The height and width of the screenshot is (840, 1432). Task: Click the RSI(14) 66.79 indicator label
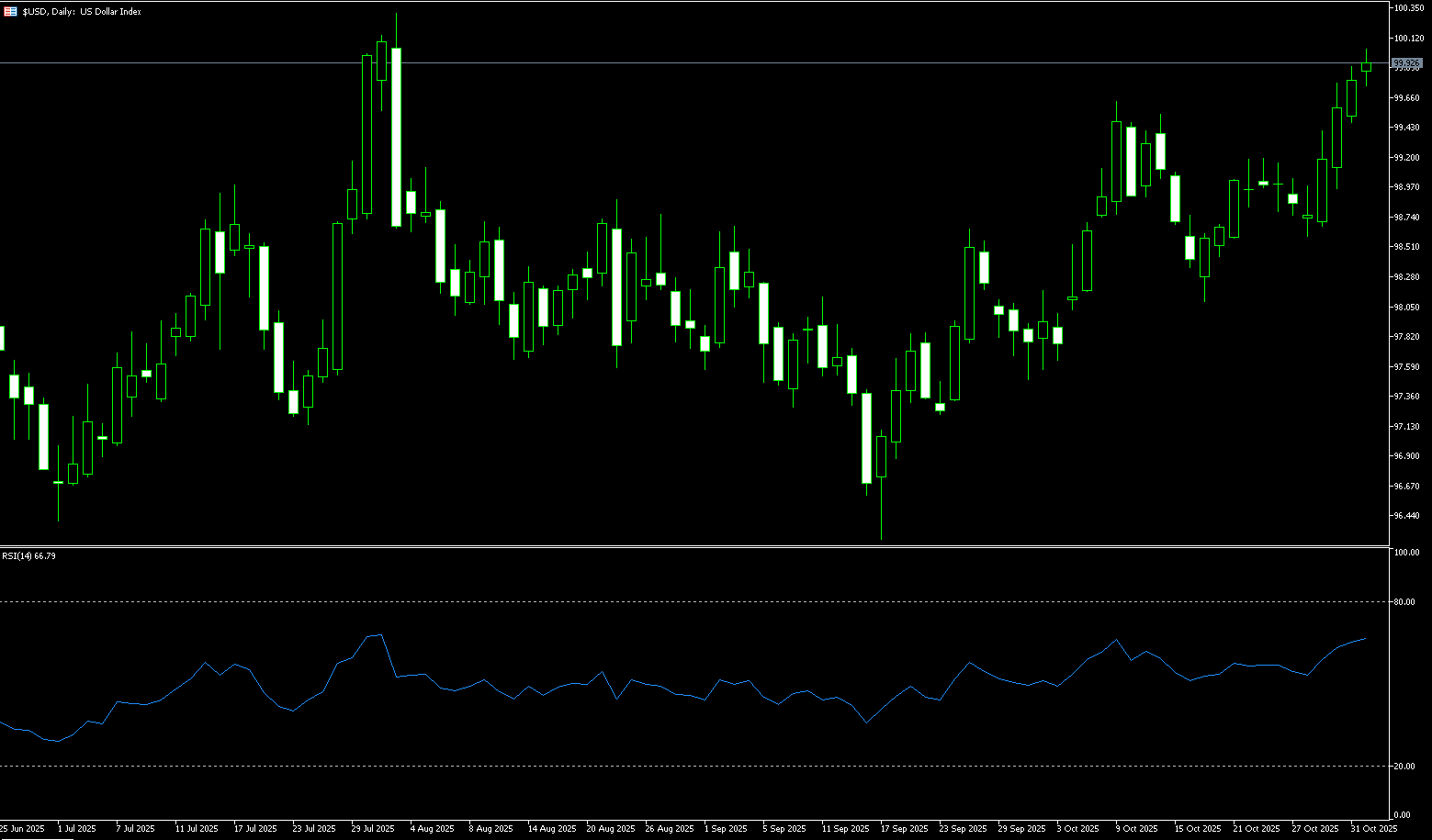click(28, 555)
